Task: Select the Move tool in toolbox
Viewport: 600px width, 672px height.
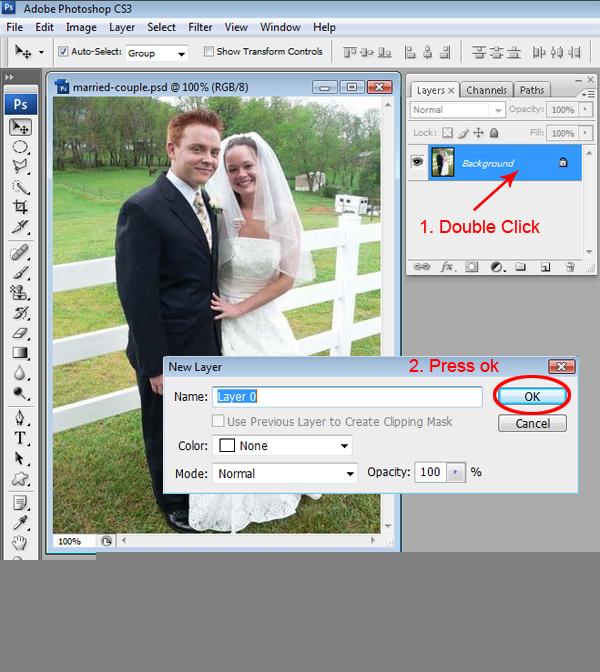Action: pyautogui.click(x=20, y=127)
